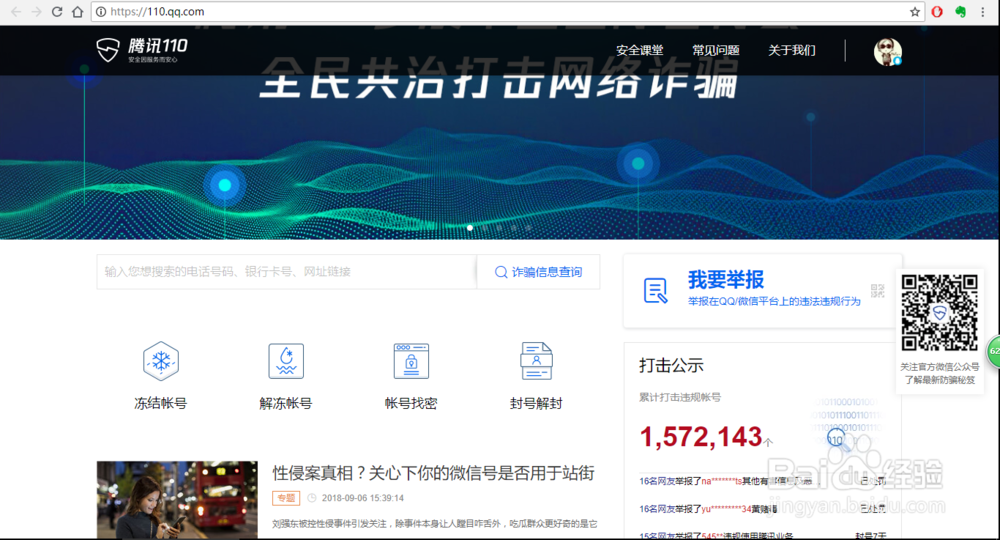Open the 常见问题 menu item
The width and height of the screenshot is (1000, 540).
pyautogui.click(x=716, y=50)
